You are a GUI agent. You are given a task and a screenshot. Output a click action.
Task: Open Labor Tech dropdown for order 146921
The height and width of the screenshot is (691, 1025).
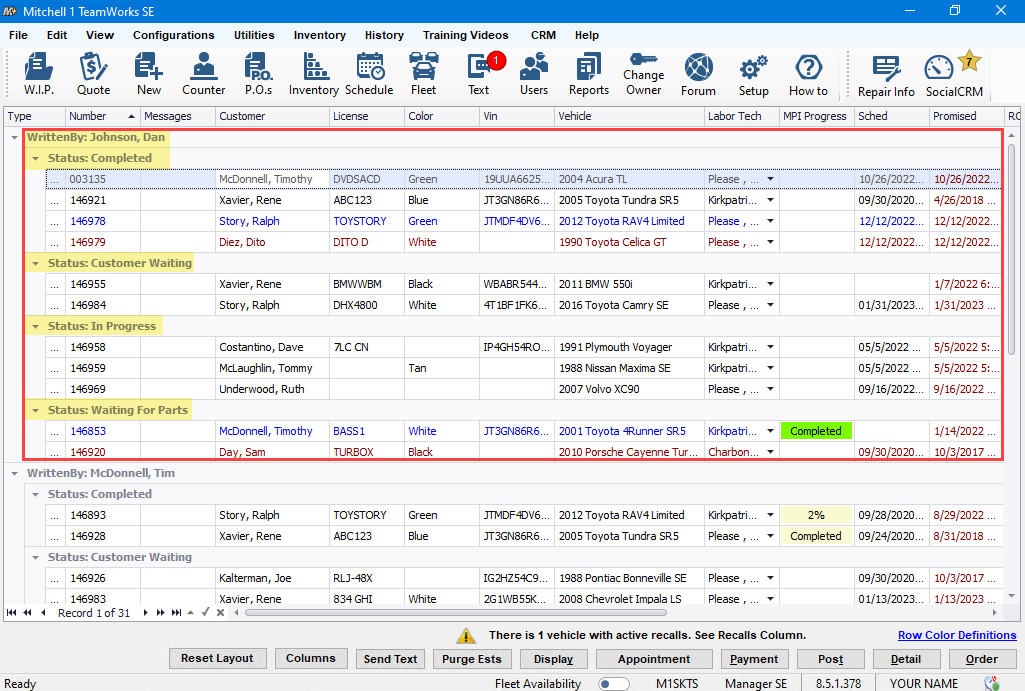tap(770, 200)
